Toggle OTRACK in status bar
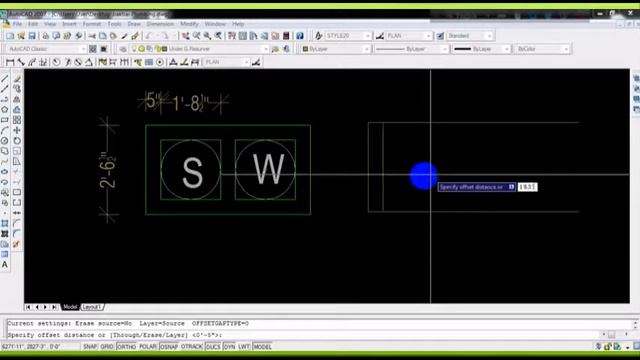Screen dimensions: 640x360 (191, 347)
